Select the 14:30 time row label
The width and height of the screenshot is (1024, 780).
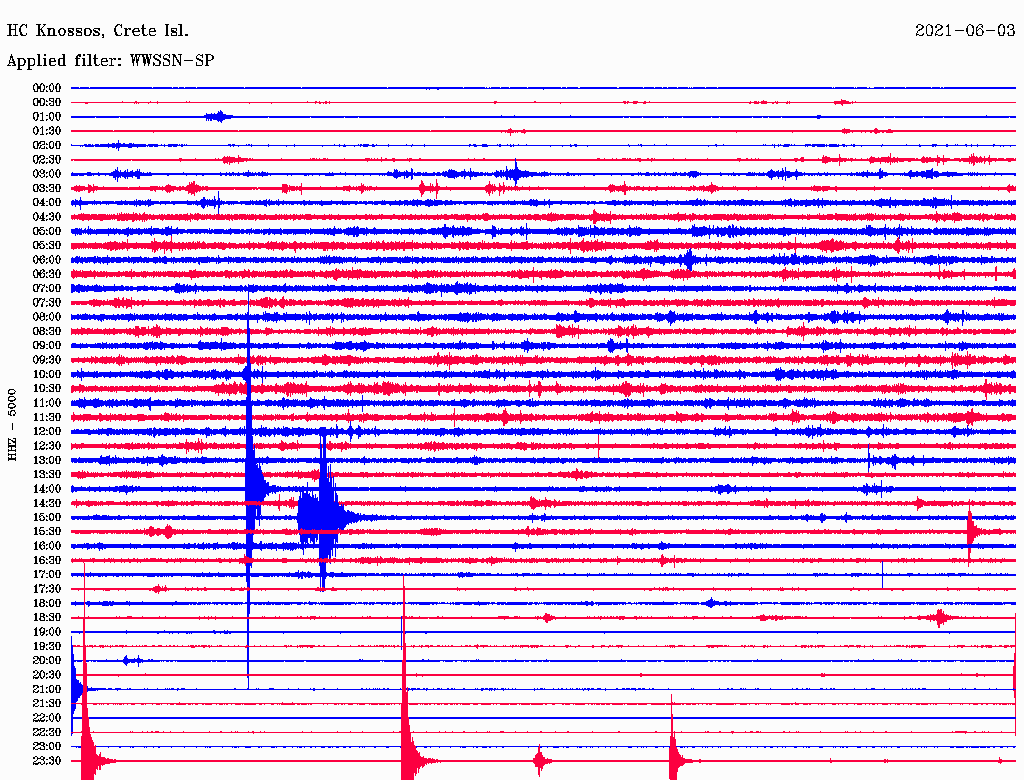[47, 503]
